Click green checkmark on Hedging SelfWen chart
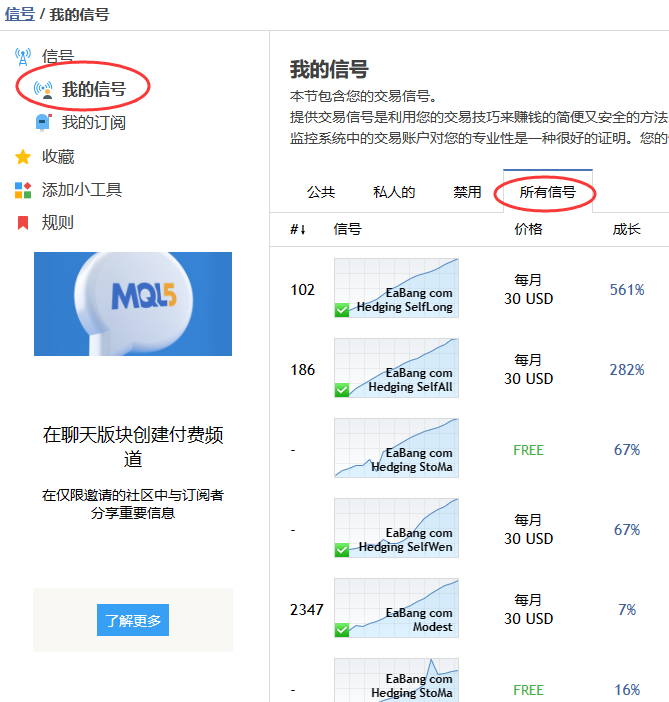This screenshot has width=669, height=702. click(342, 550)
